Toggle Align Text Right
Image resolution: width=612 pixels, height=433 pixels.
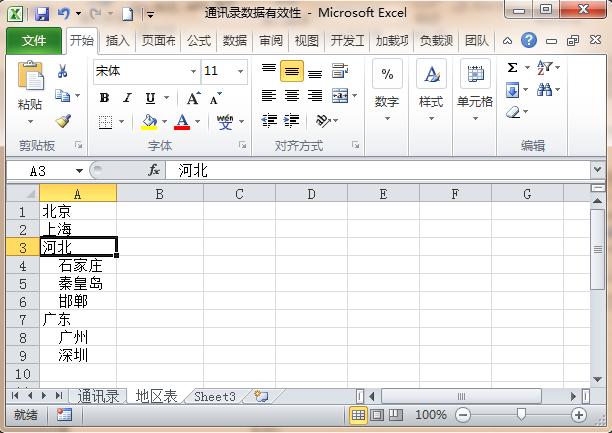pyautogui.click(x=315, y=96)
